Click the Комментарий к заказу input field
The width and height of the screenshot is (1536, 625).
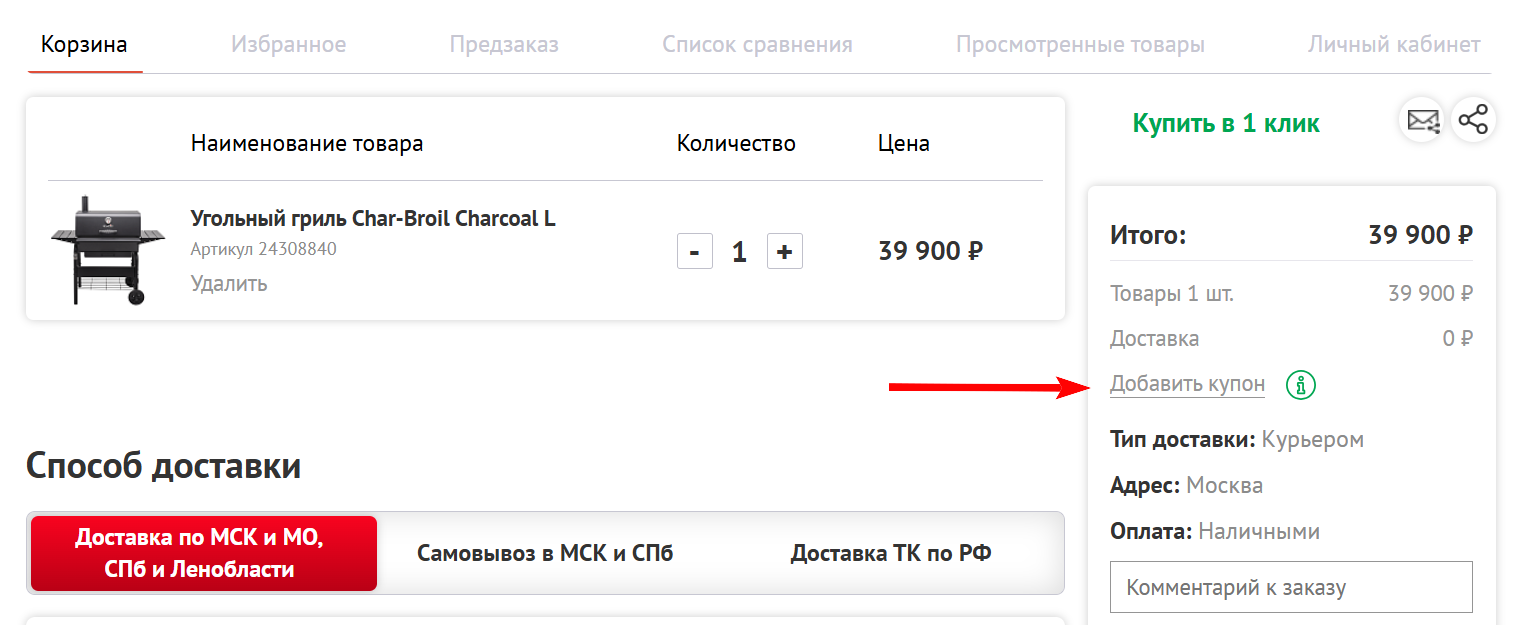1291,587
